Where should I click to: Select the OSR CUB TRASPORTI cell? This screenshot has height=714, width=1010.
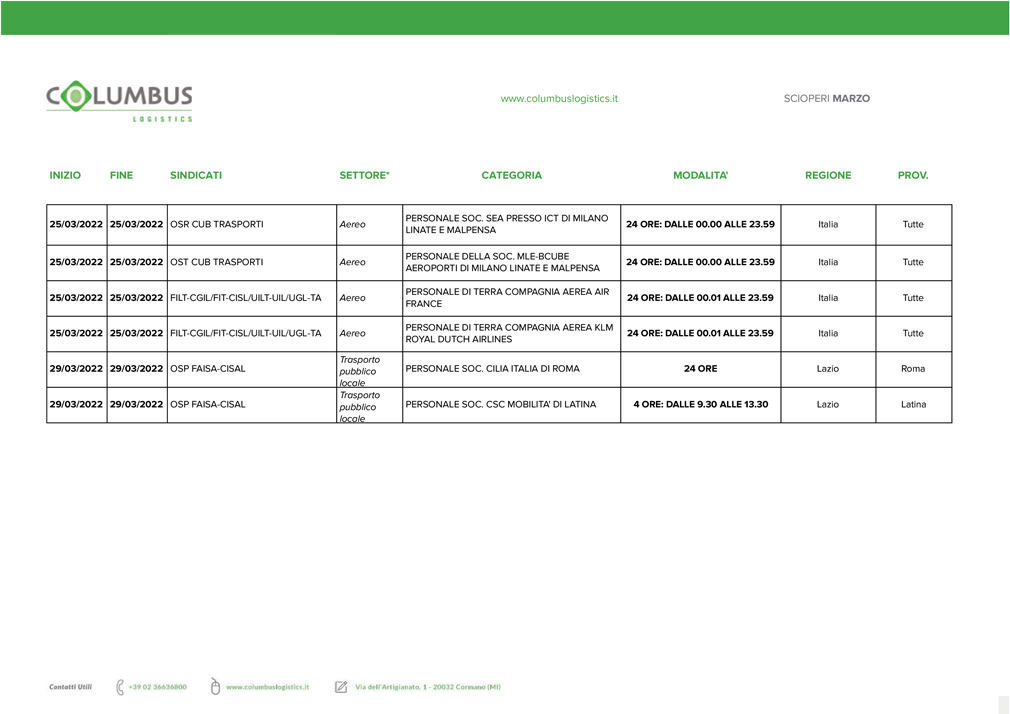(217, 225)
